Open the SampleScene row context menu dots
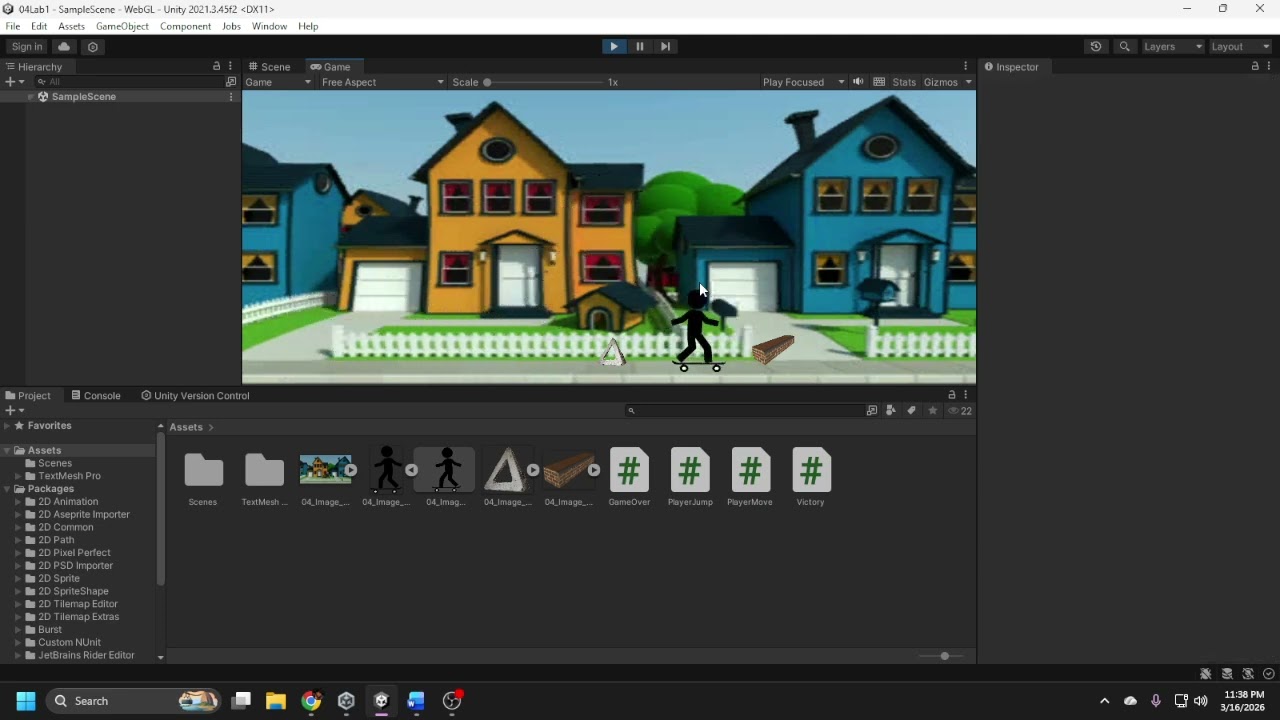 click(x=231, y=97)
